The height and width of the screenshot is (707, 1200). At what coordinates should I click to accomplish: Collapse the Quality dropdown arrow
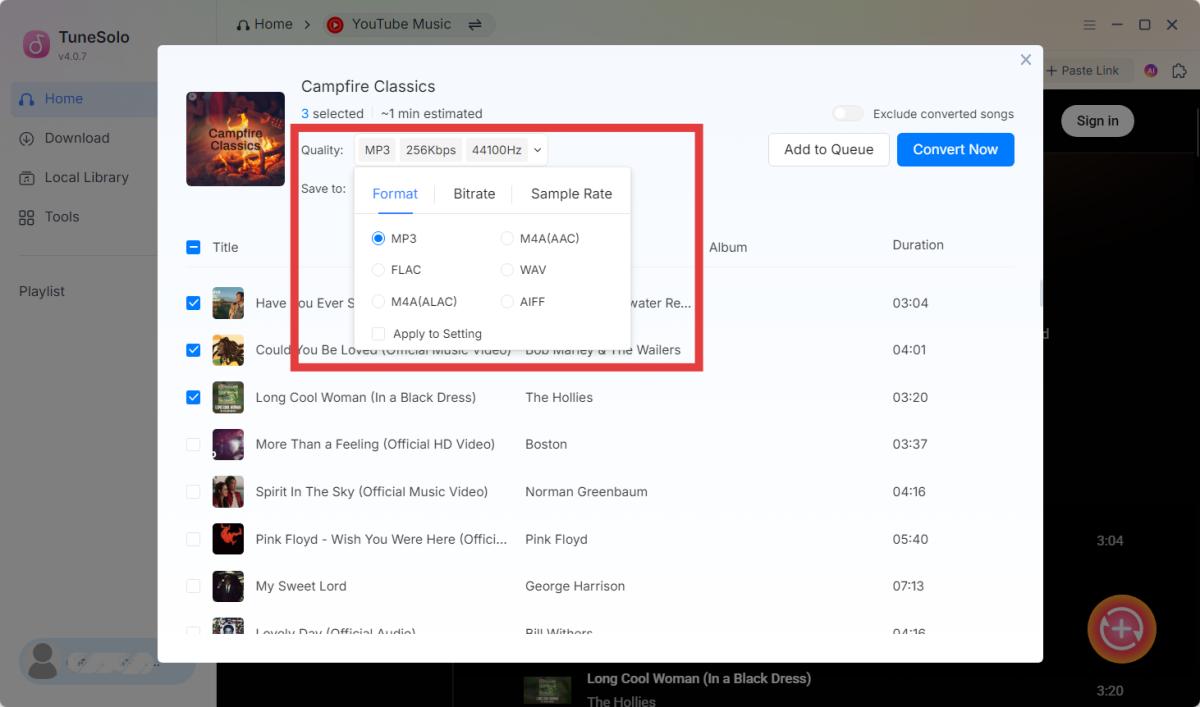click(538, 150)
